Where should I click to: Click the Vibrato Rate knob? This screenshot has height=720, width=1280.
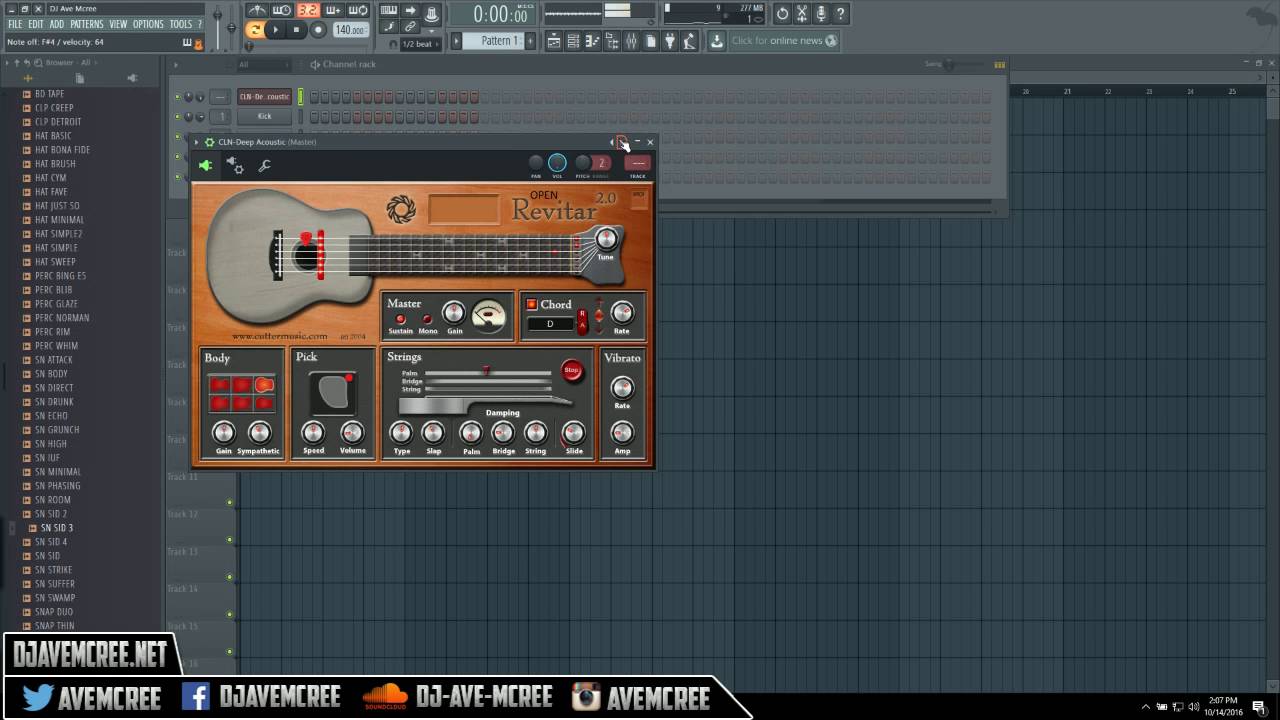pyautogui.click(x=622, y=388)
